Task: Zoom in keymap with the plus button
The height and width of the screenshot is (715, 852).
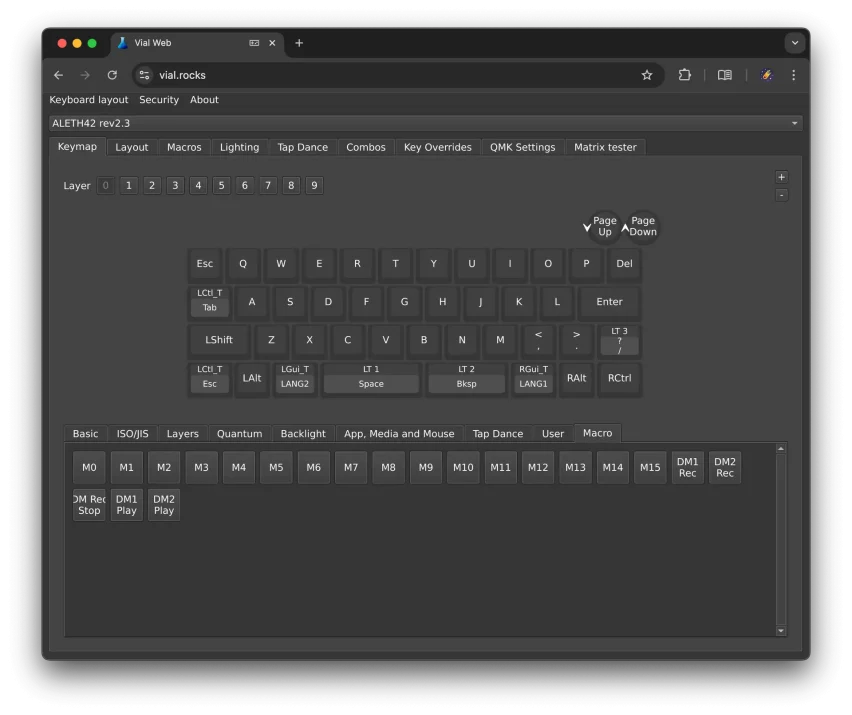Action: point(781,177)
